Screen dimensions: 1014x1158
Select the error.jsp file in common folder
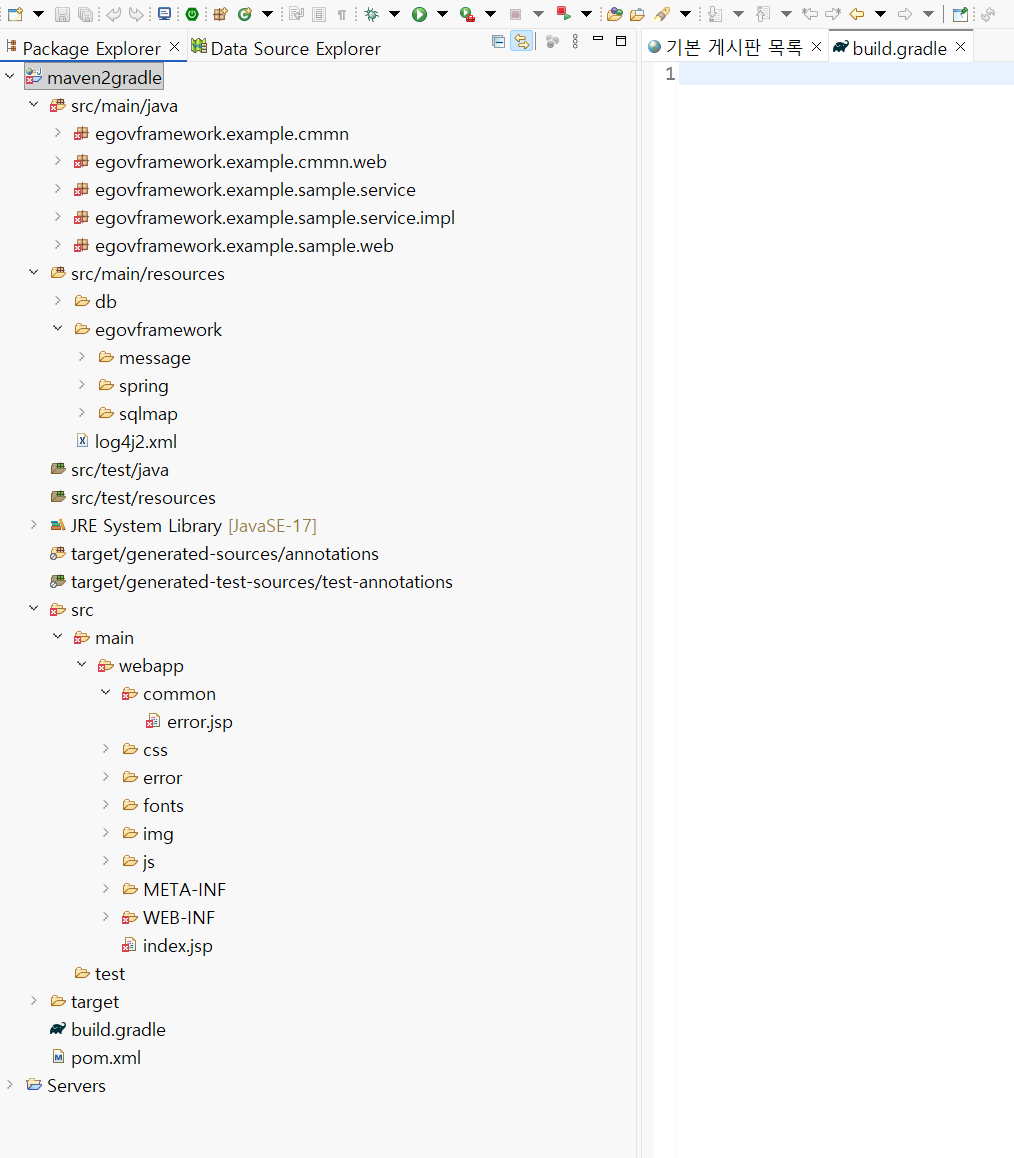(199, 721)
